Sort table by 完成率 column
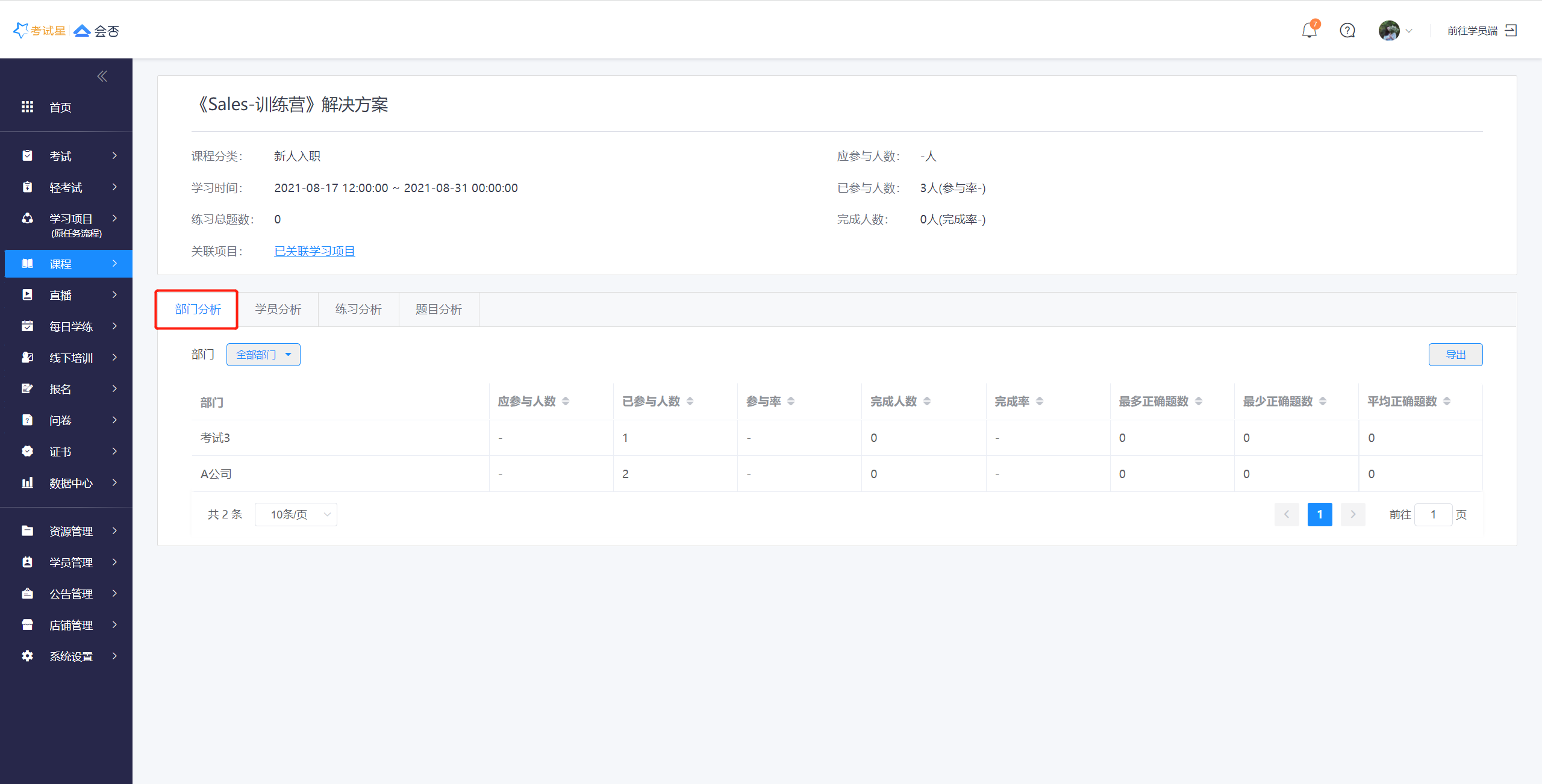1542x784 pixels. (1039, 401)
